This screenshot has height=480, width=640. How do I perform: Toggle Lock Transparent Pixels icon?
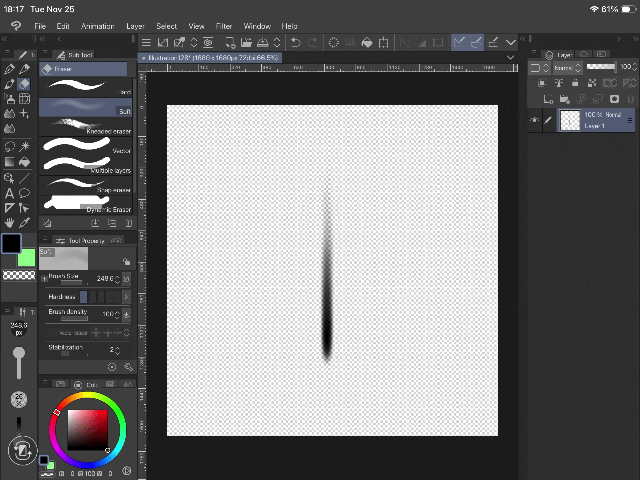tap(591, 83)
